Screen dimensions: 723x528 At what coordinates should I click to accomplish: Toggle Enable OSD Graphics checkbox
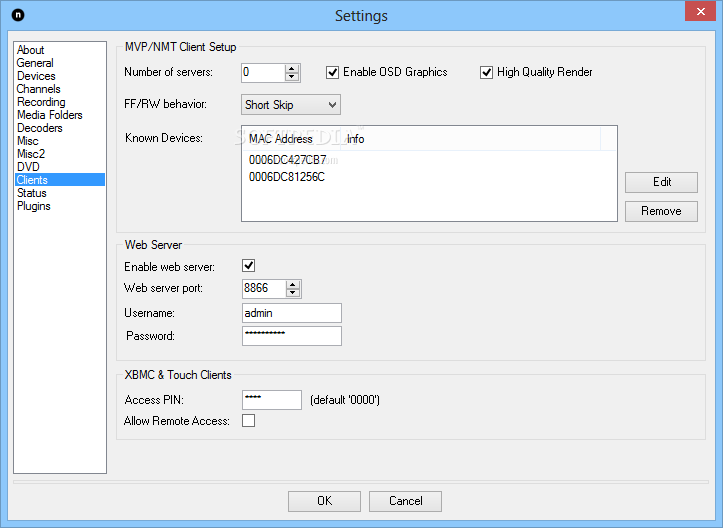(x=332, y=72)
